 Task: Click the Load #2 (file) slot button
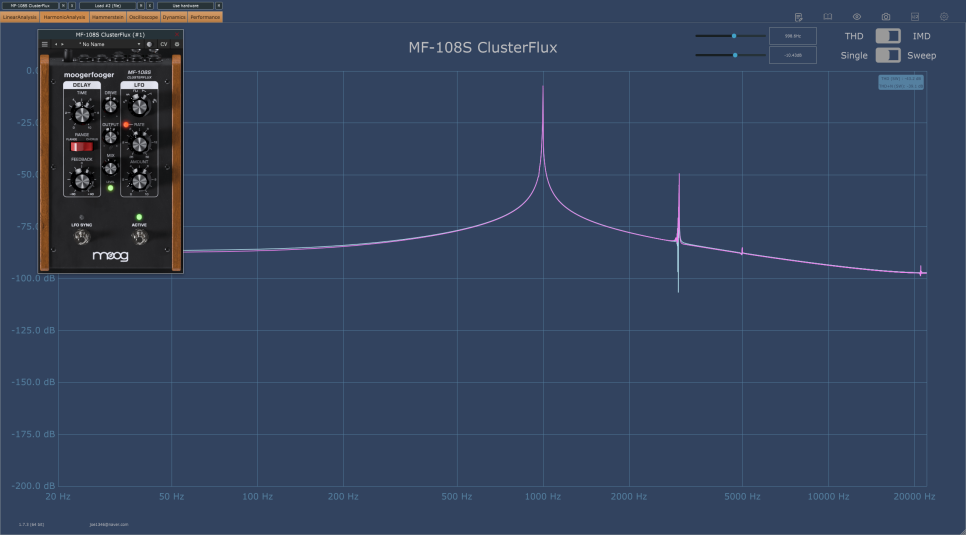pyautogui.click(x=108, y=6)
